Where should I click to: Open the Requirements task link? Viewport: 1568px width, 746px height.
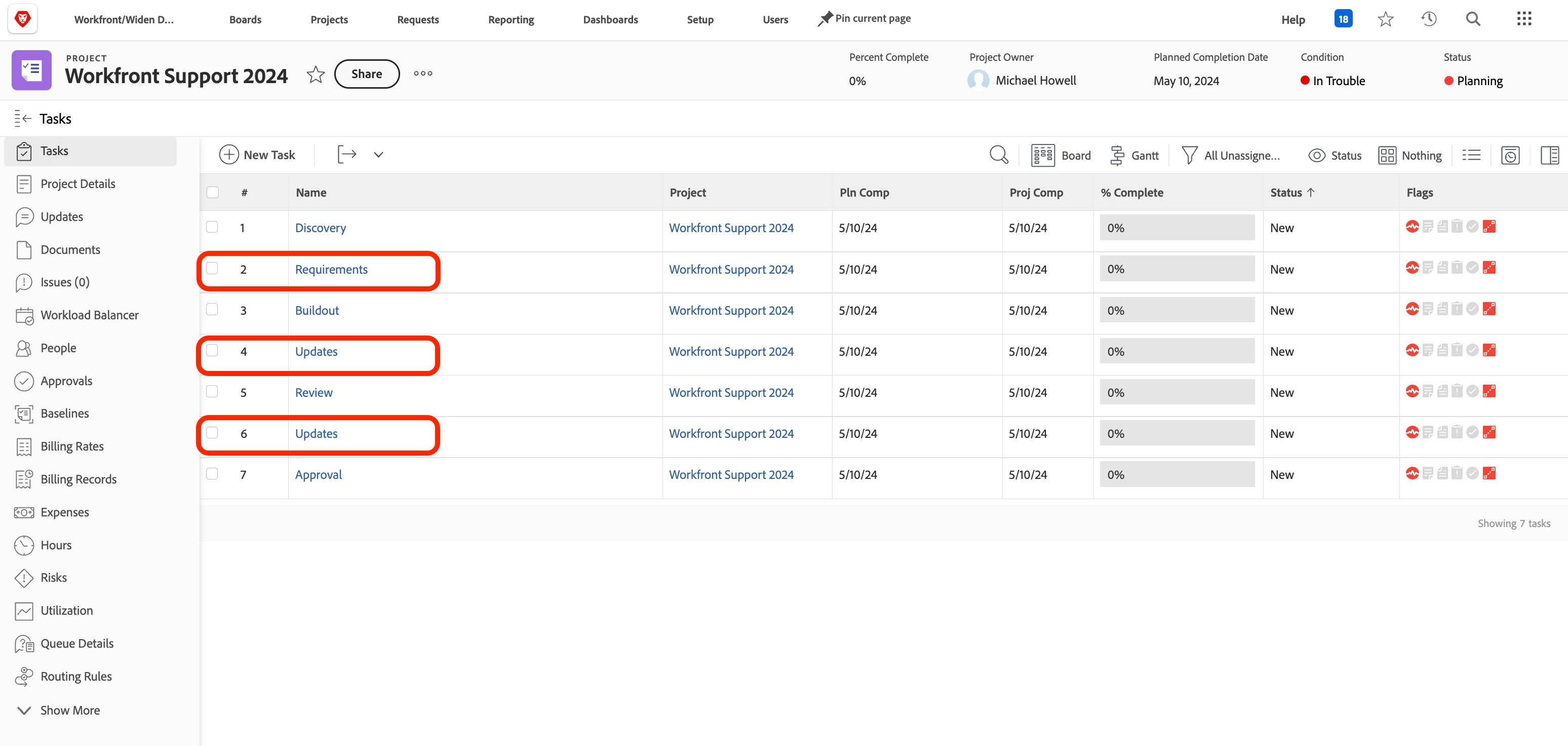pyautogui.click(x=331, y=269)
